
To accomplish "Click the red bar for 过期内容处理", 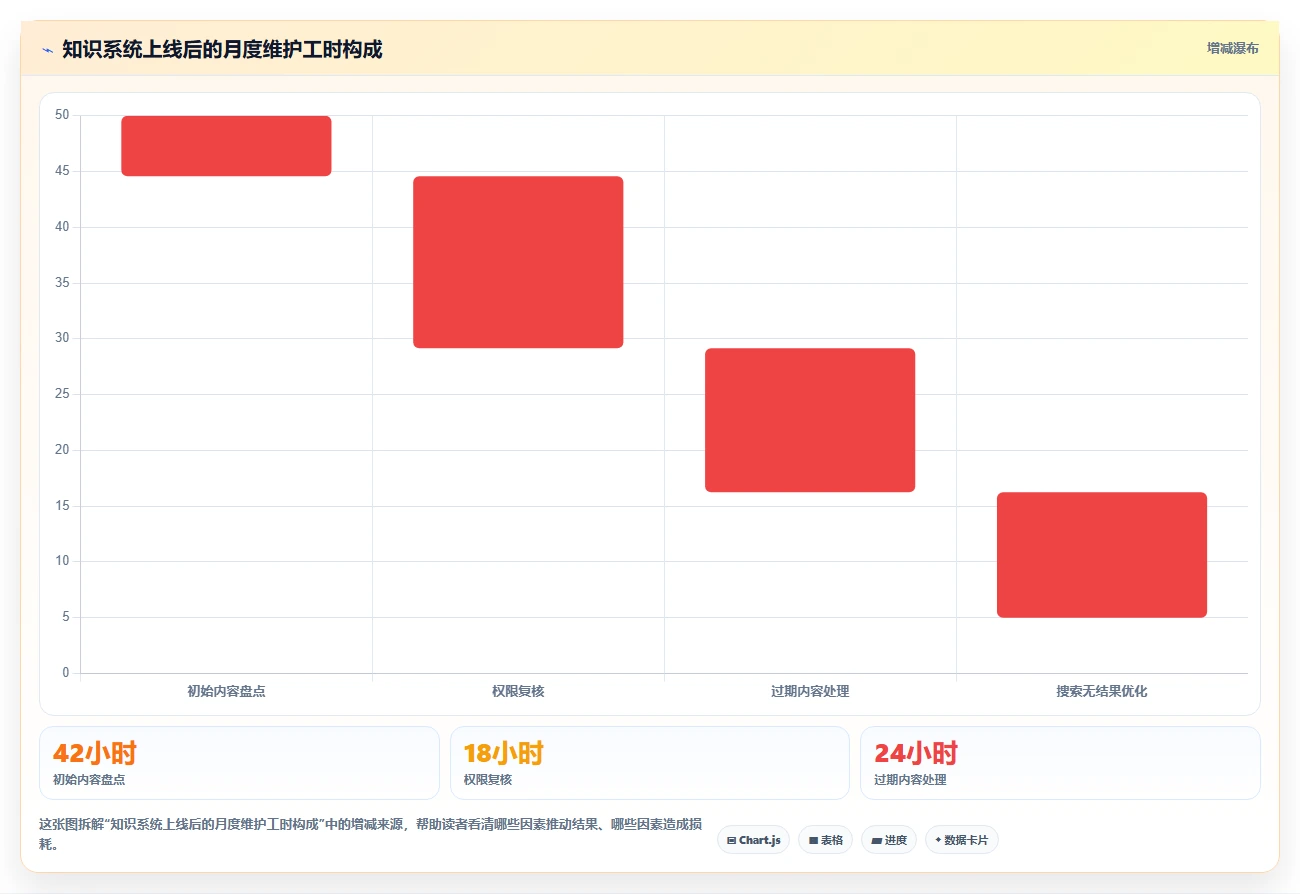I will (810, 420).
